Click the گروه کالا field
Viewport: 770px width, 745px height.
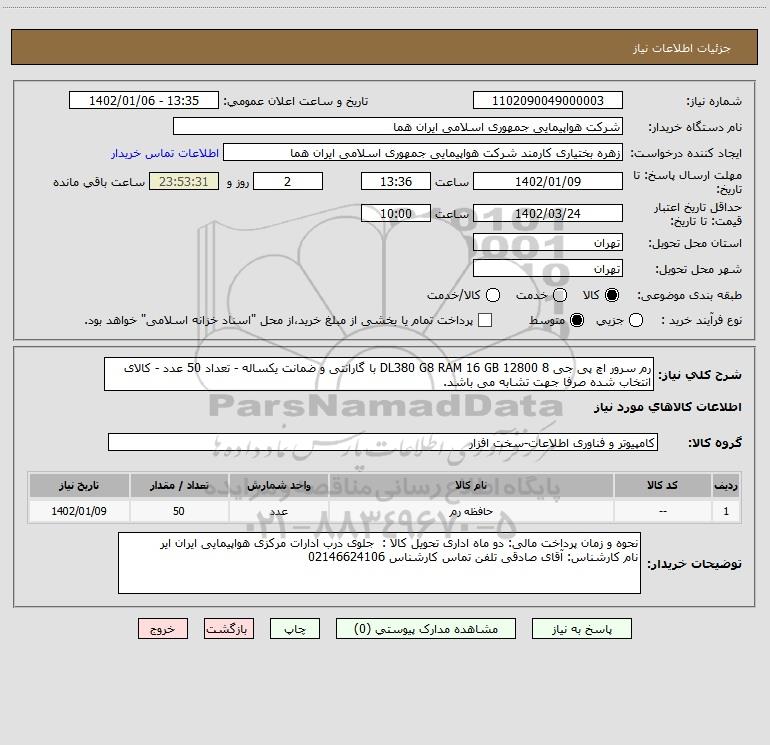coord(382,442)
